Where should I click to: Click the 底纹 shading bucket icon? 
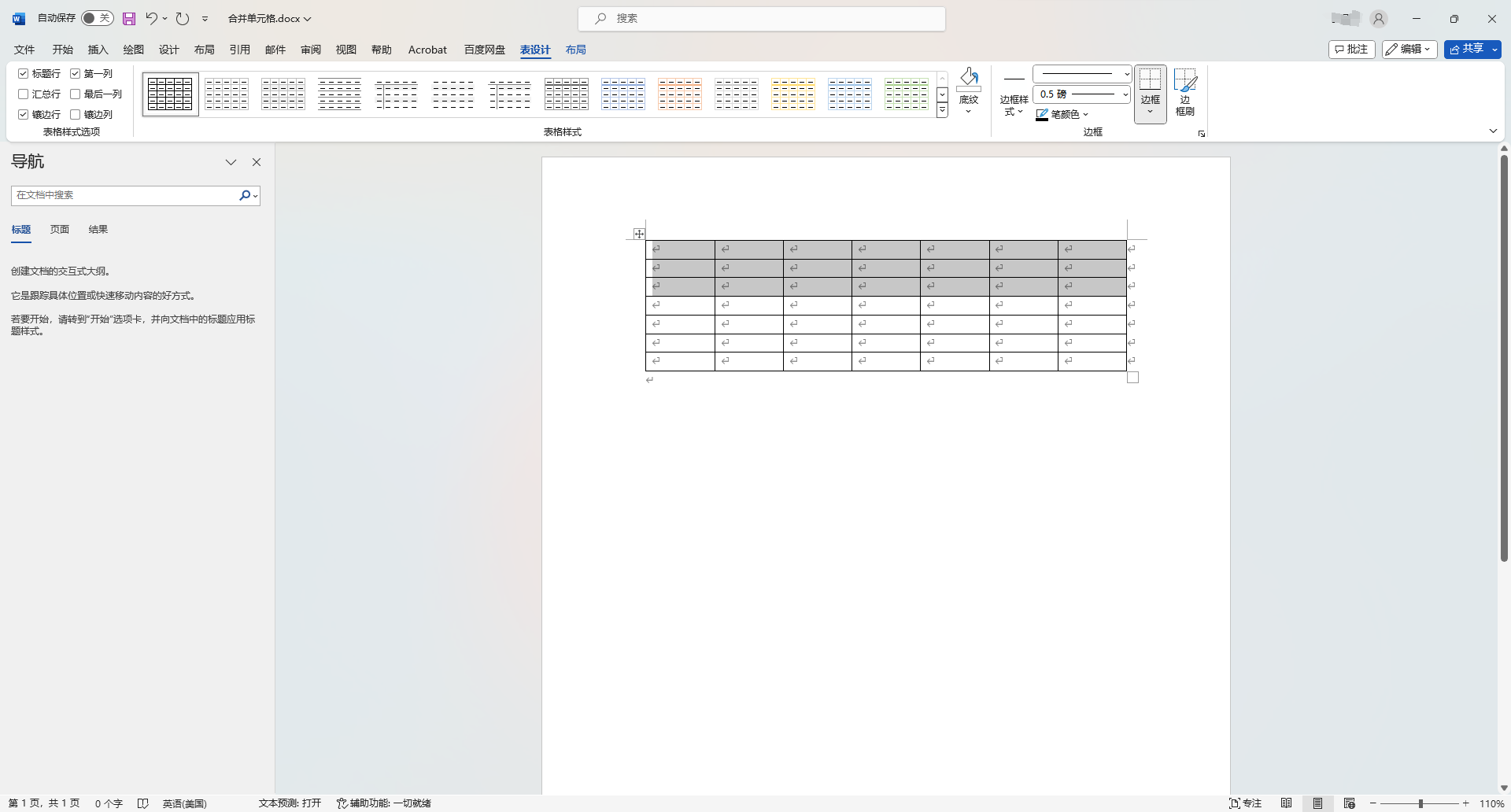click(969, 78)
